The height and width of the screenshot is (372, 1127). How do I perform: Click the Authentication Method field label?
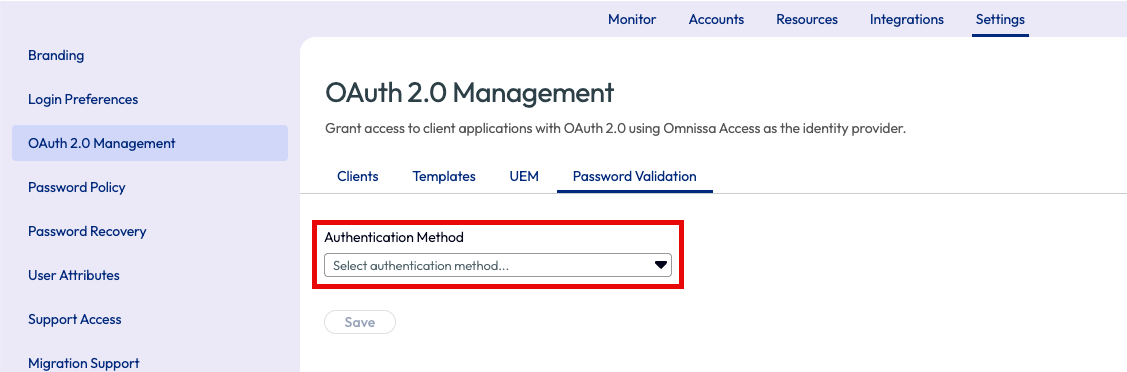pos(394,236)
